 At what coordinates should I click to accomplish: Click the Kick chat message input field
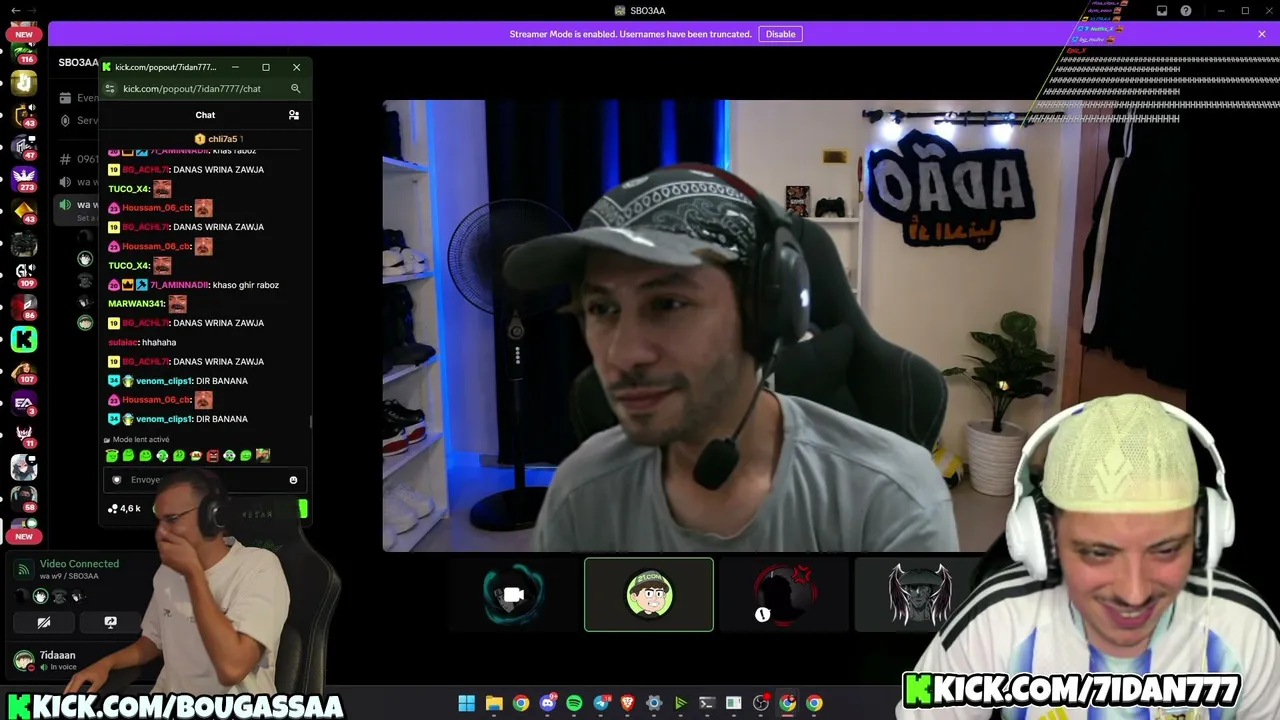click(x=205, y=480)
